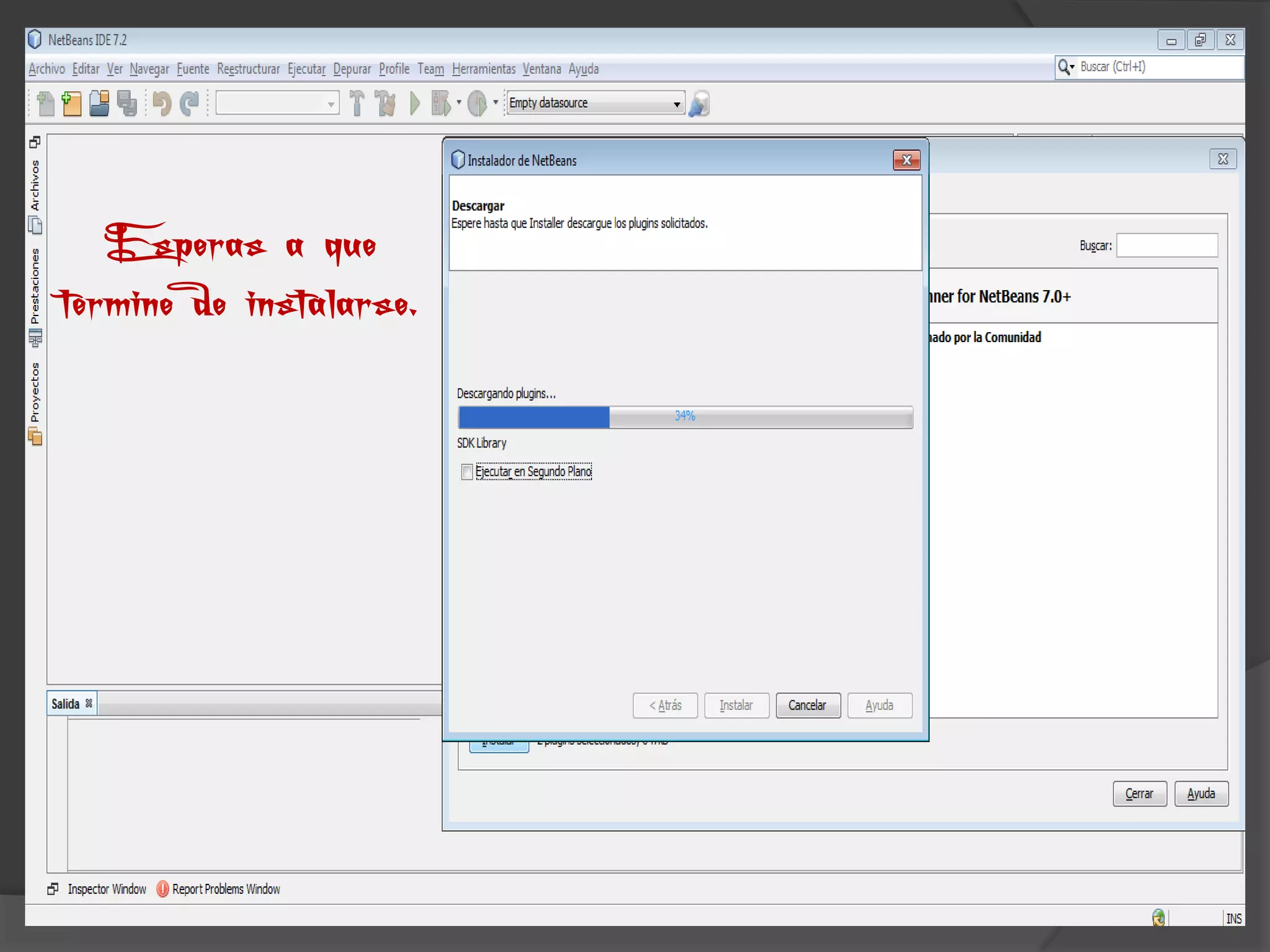Expand the Empty datasource dropdown
Viewport: 1270px width, 952px height.
coord(677,104)
